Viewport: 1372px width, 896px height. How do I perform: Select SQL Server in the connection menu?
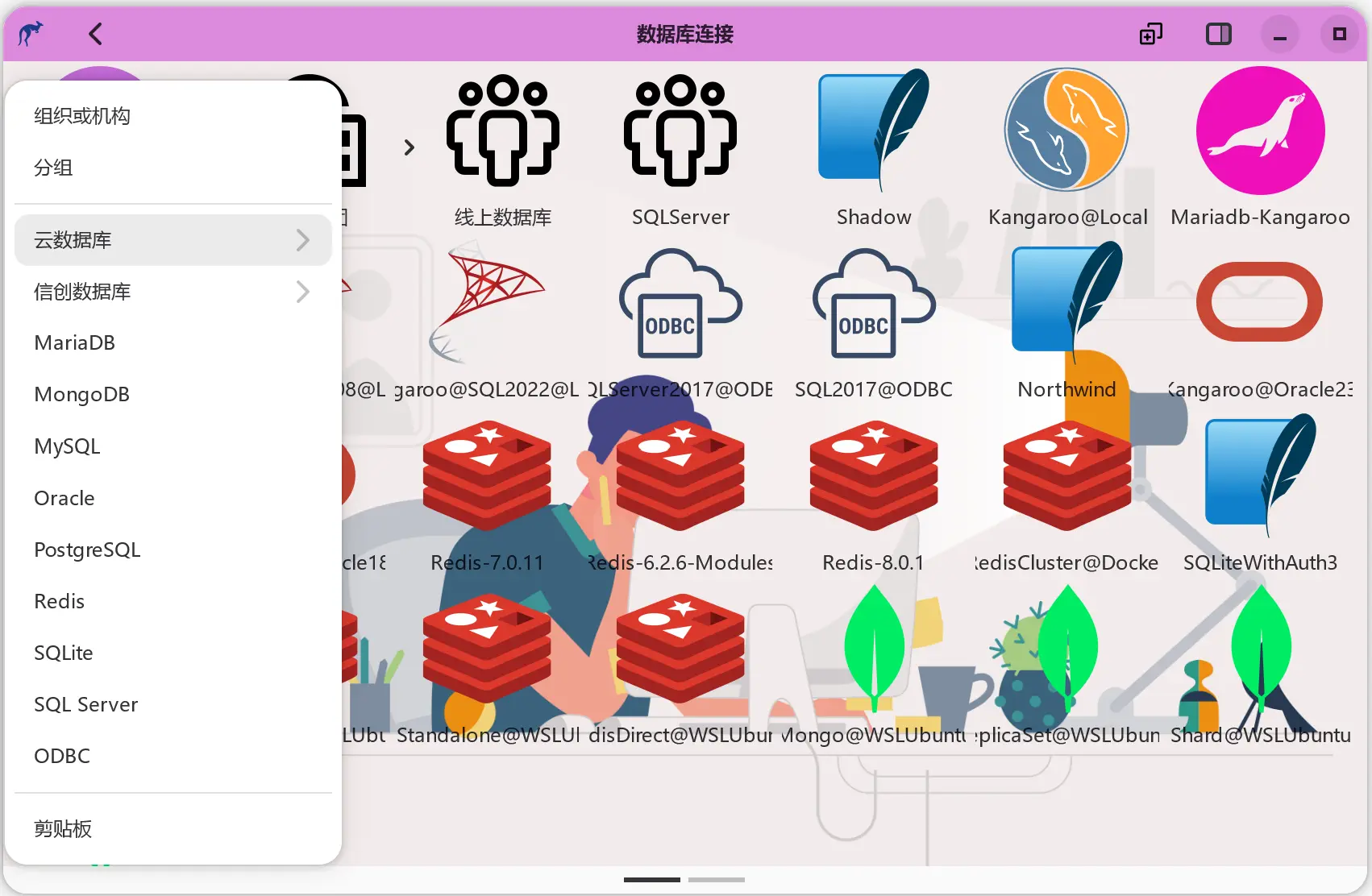click(x=173, y=704)
